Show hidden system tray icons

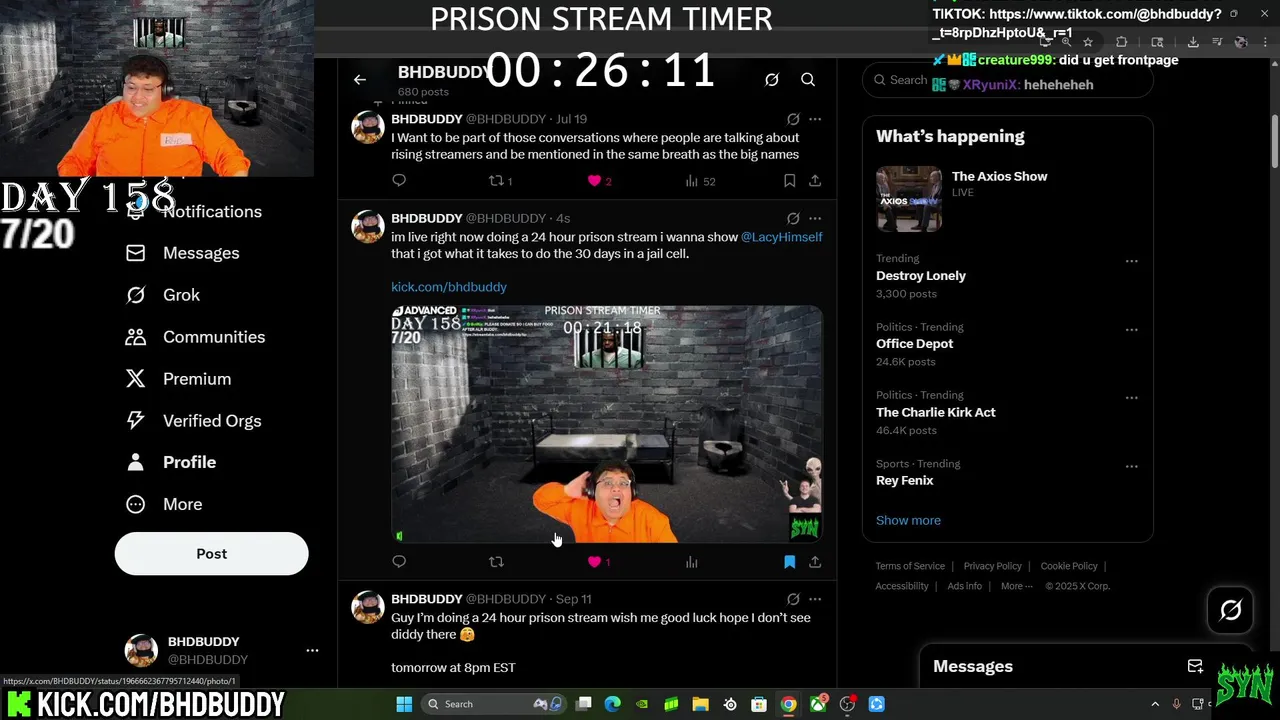1155,704
